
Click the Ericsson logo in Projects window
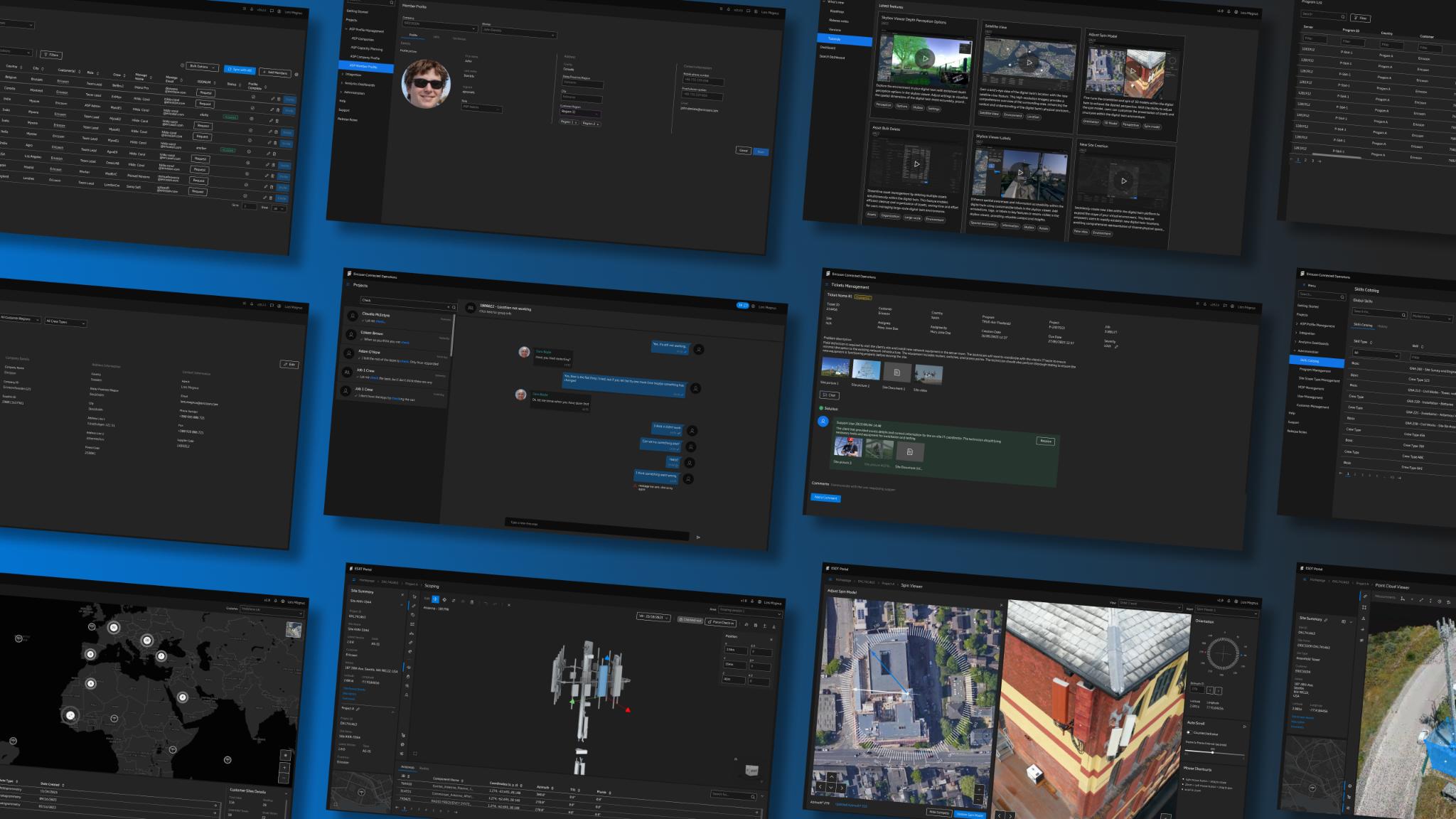click(350, 273)
